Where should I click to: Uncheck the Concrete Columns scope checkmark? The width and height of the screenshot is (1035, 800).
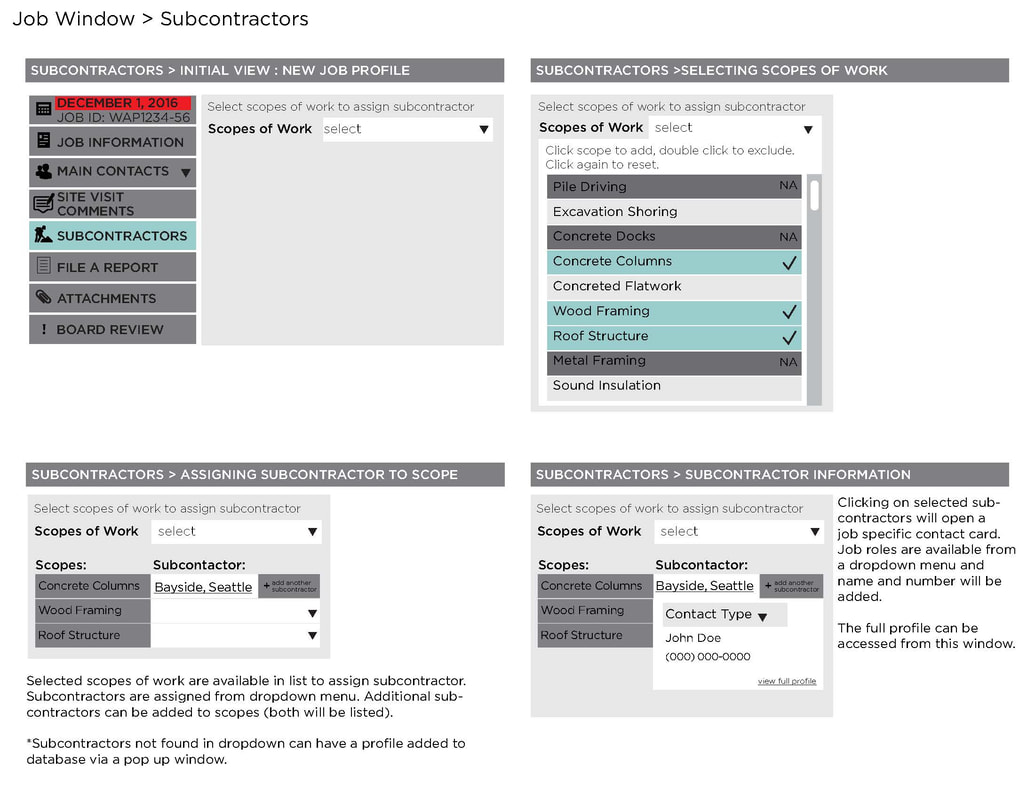[x=789, y=262]
